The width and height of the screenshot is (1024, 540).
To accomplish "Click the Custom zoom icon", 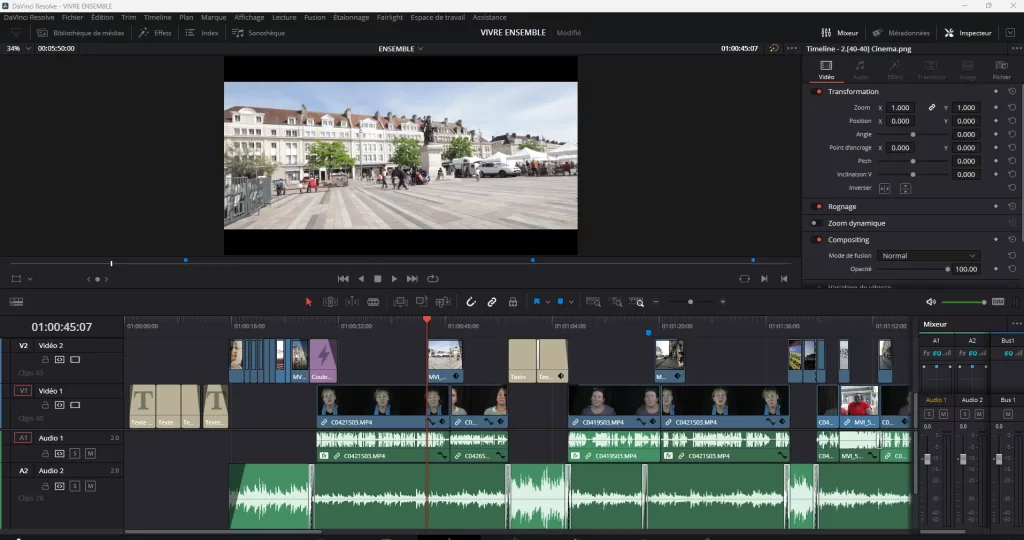I will (637, 302).
